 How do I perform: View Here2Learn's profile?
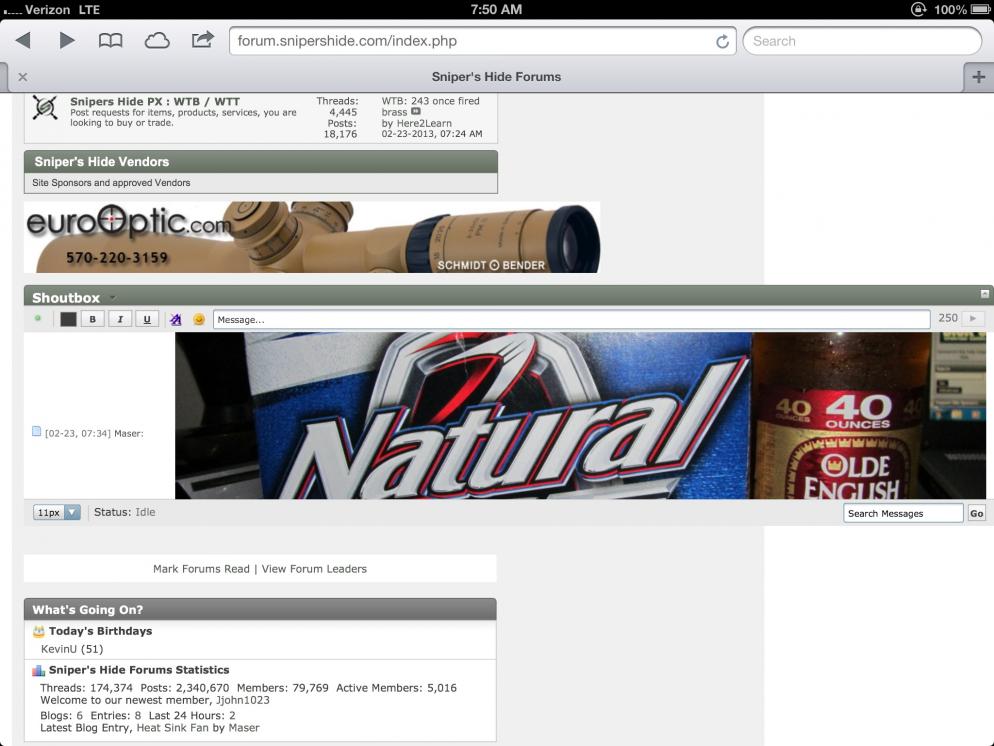pyautogui.click(x=424, y=124)
